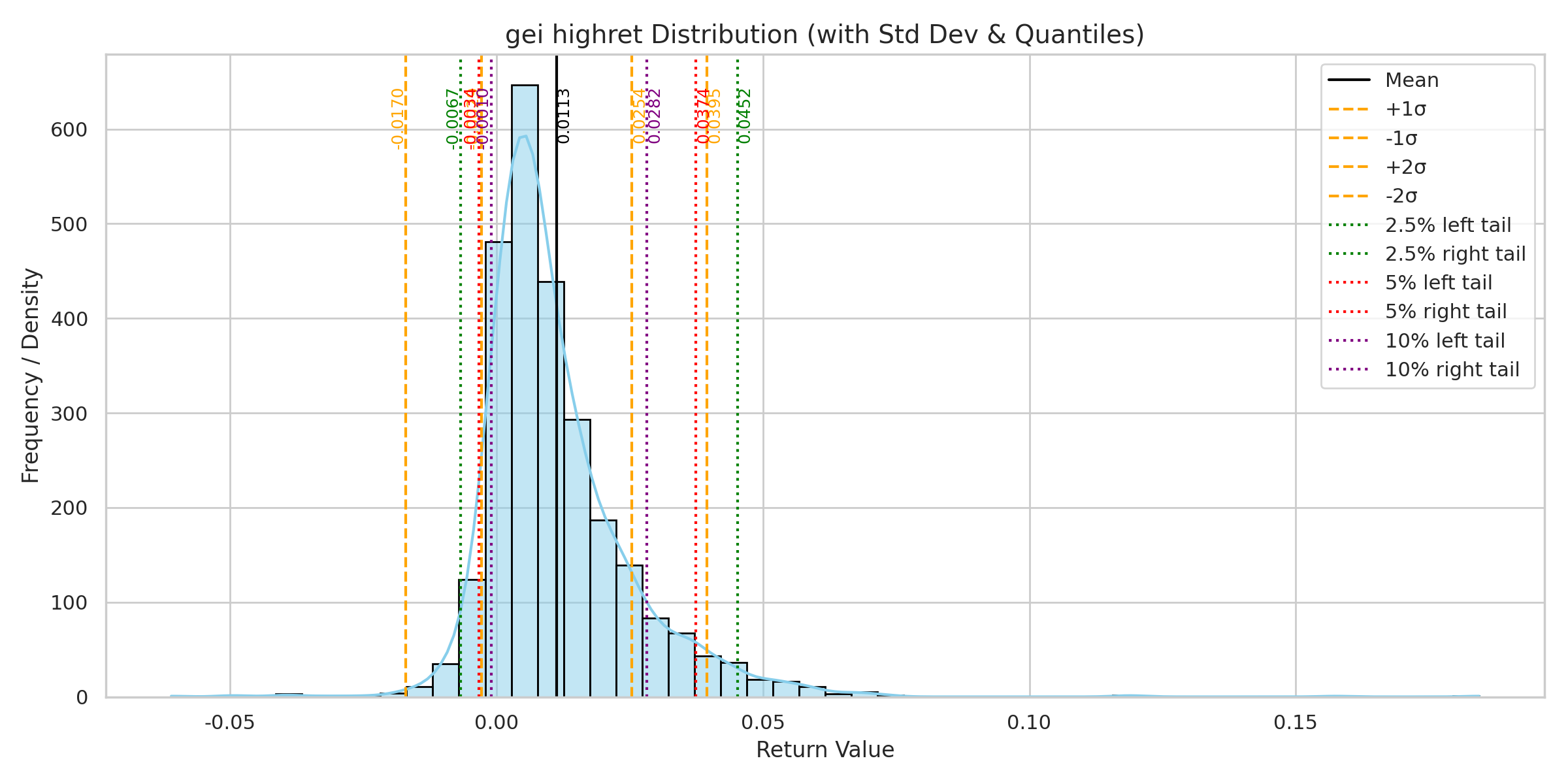Viewport: 1568px width, 784px height.
Task: Click the chart title text
Action: [825, 35]
